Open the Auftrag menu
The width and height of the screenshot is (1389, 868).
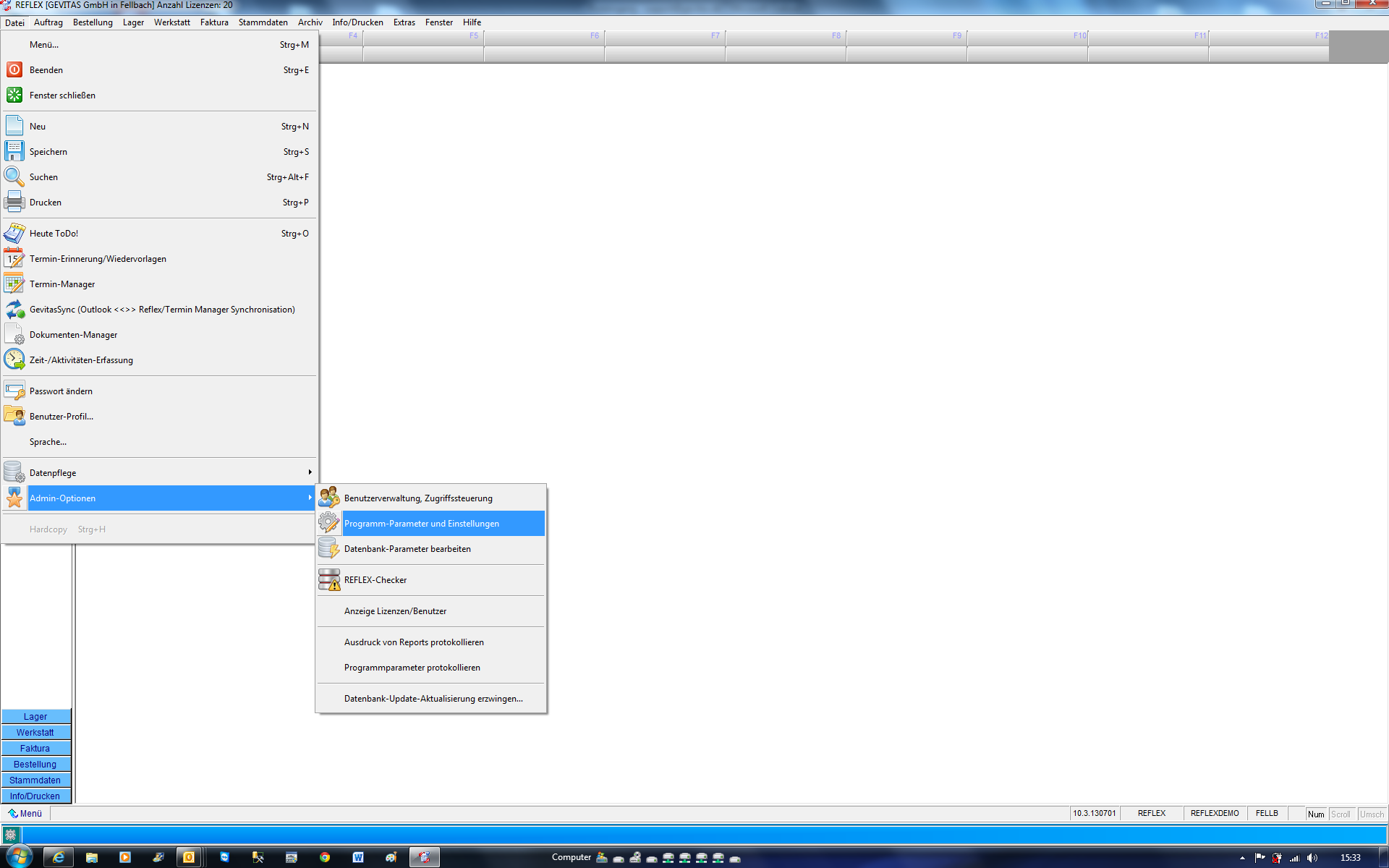[48, 22]
